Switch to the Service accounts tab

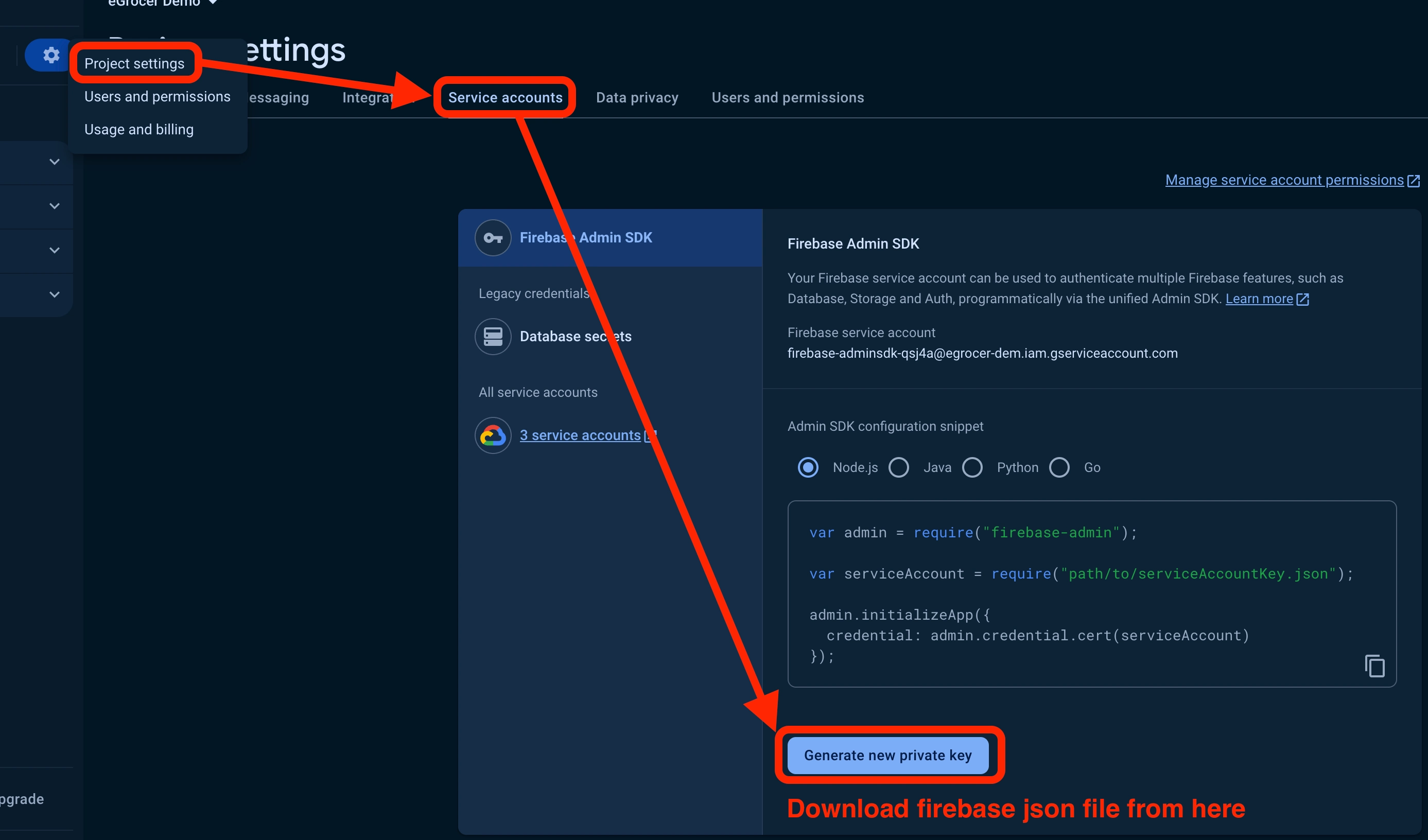point(505,97)
